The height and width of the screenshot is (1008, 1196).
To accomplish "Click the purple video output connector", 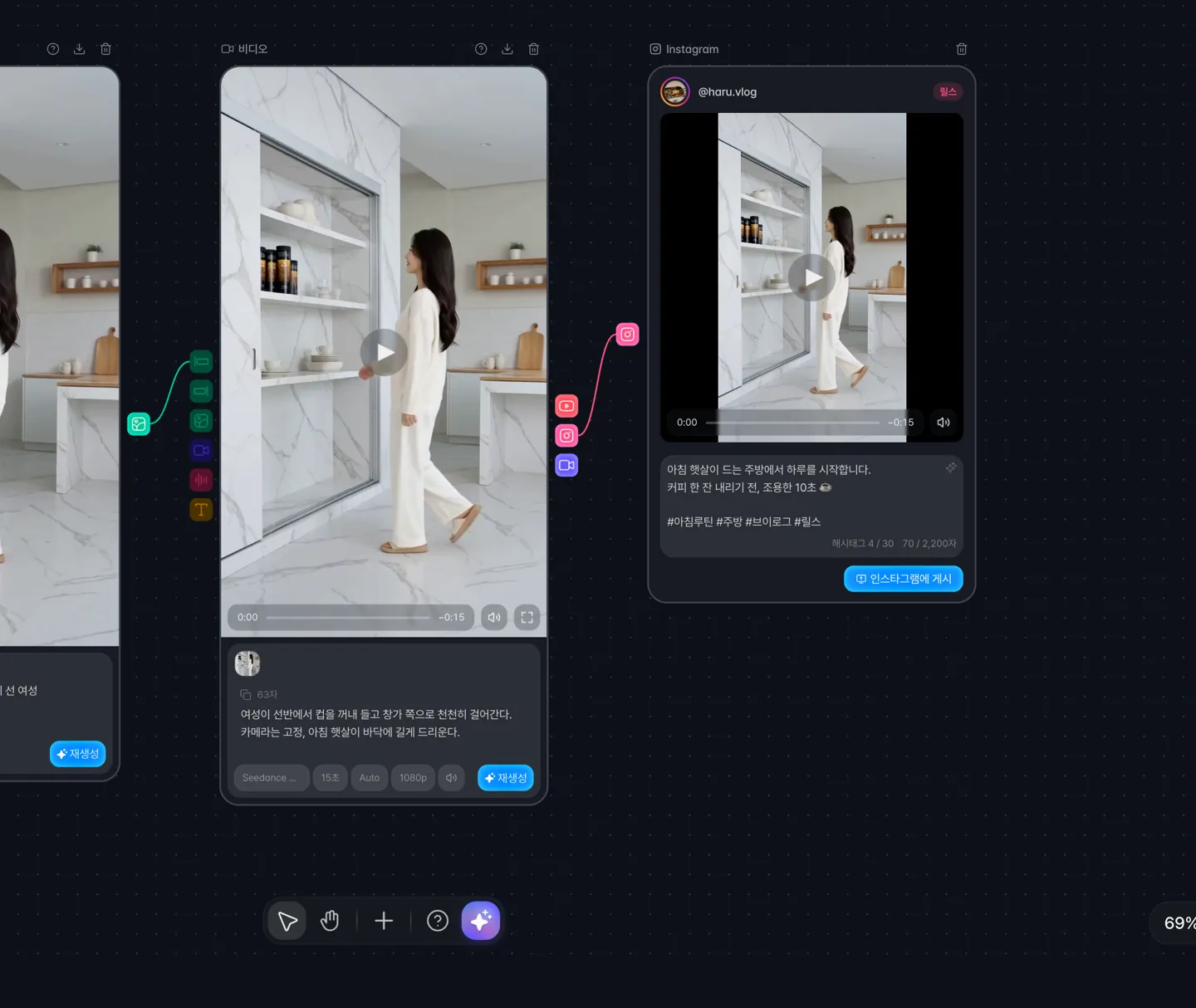I will [566, 465].
